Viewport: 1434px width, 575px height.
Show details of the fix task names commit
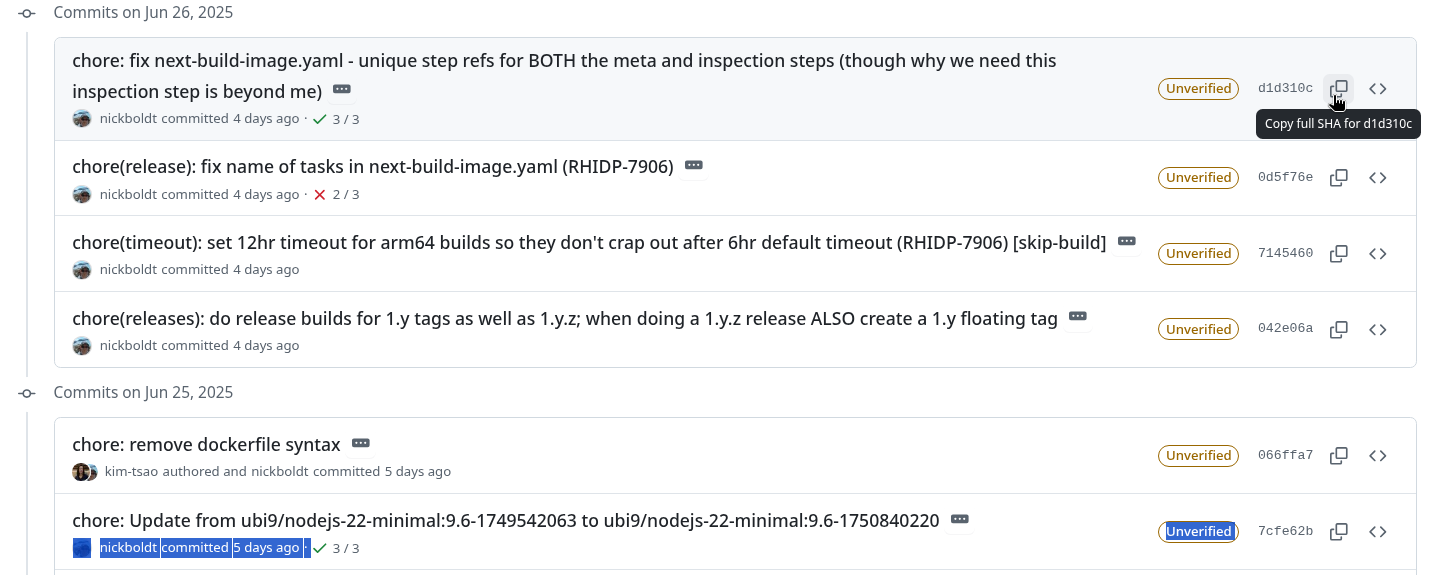(x=694, y=165)
